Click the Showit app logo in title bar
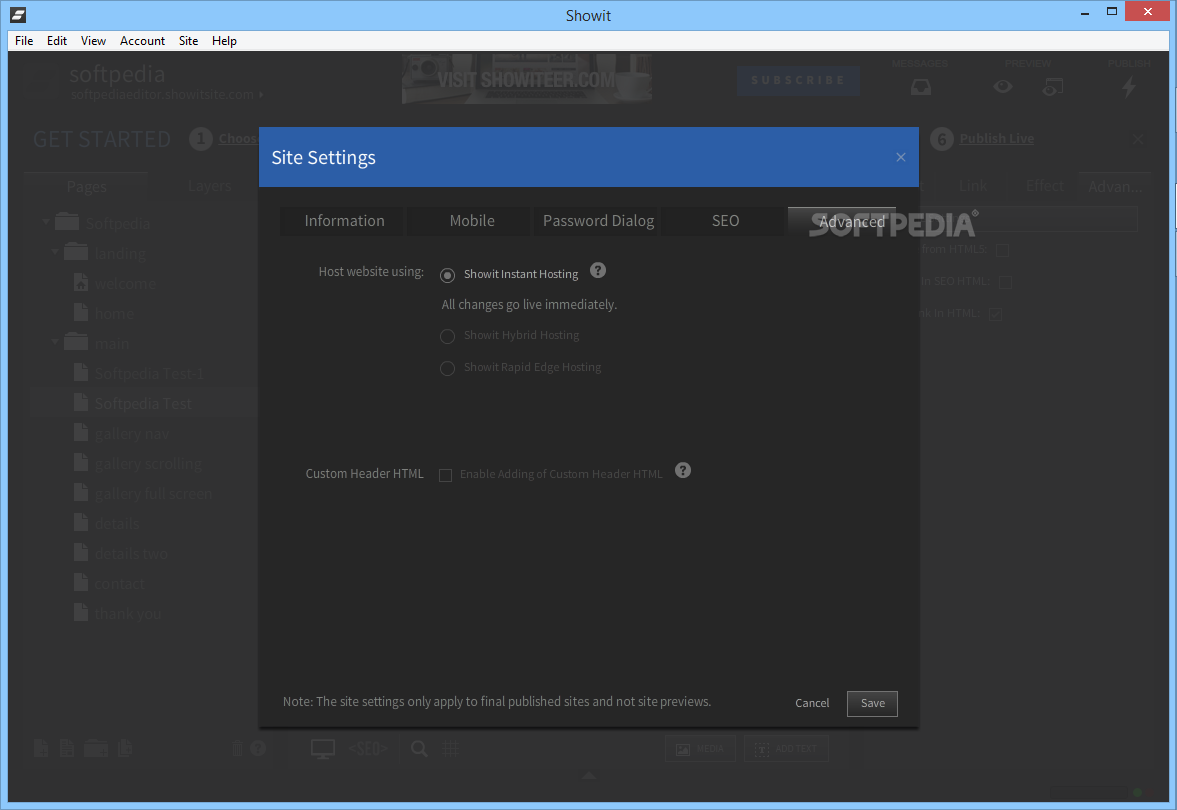 (x=18, y=14)
